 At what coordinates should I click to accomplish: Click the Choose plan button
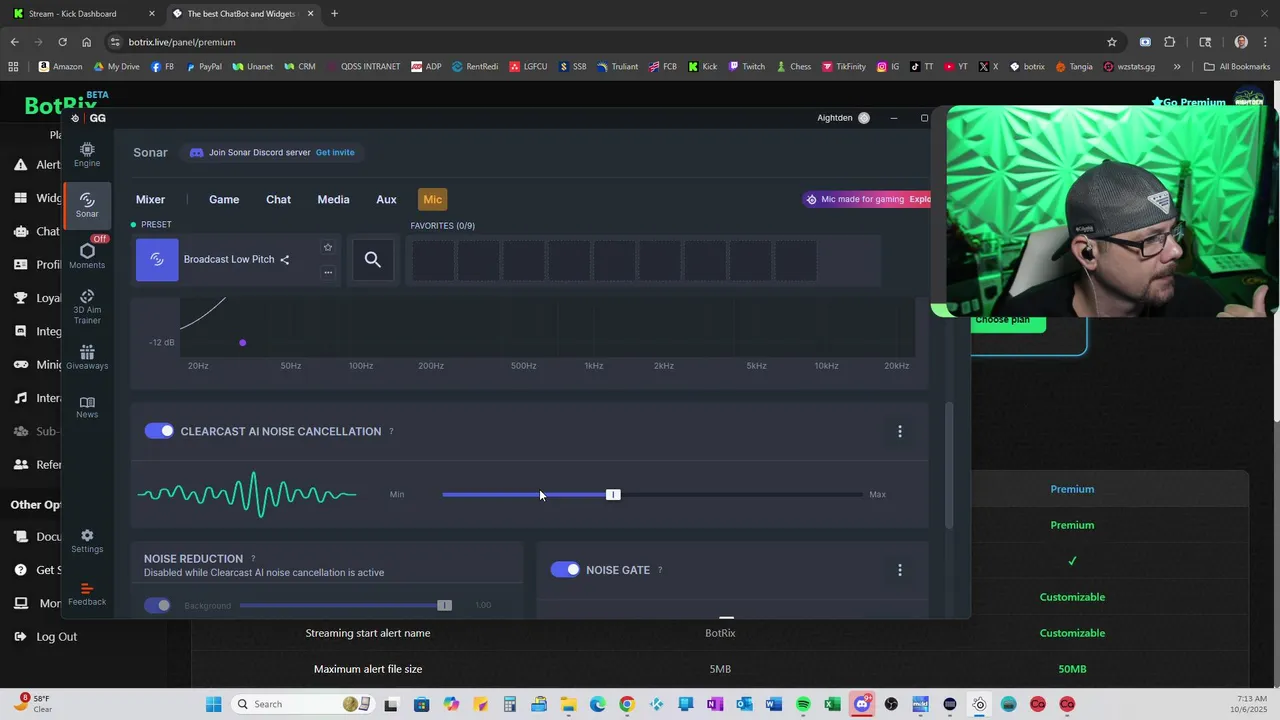1008,323
